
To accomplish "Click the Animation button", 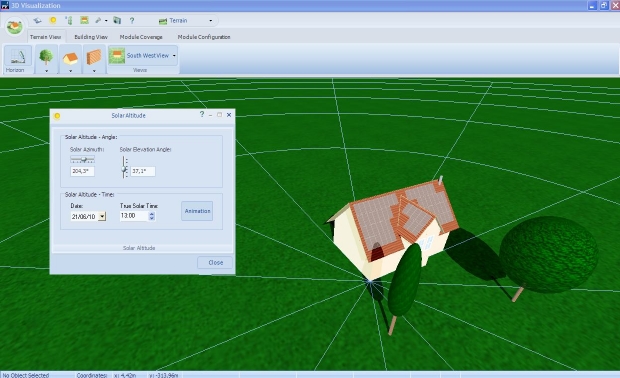I will point(197,211).
